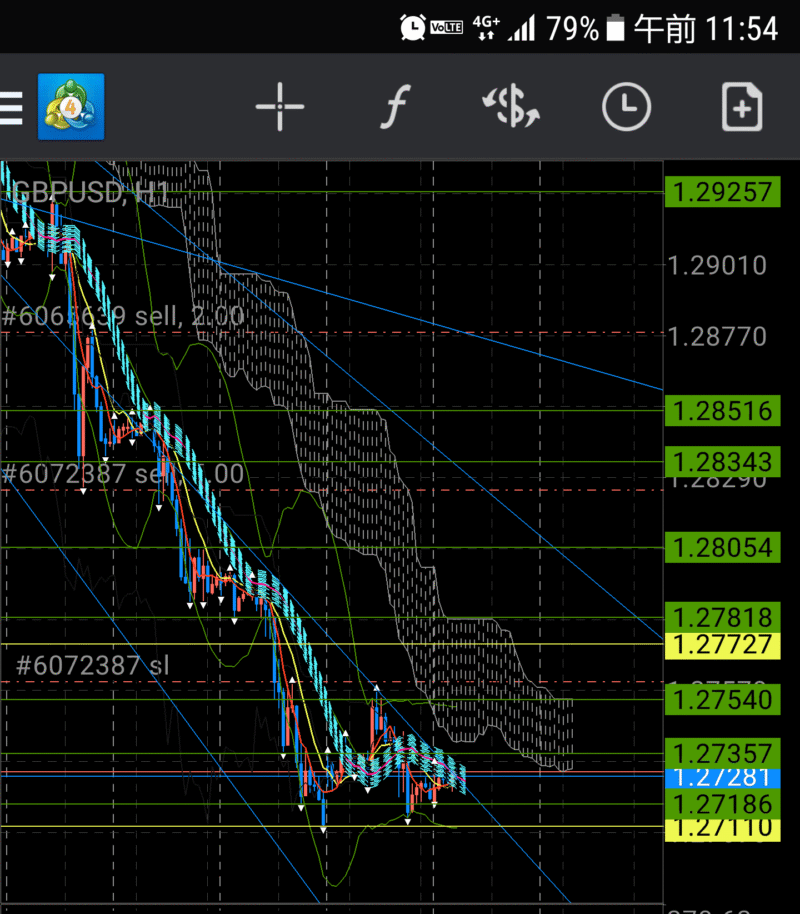Add new chart window icon
Image resolution: width=800 pixels, height=914 pixels.
tap(742, 107)
